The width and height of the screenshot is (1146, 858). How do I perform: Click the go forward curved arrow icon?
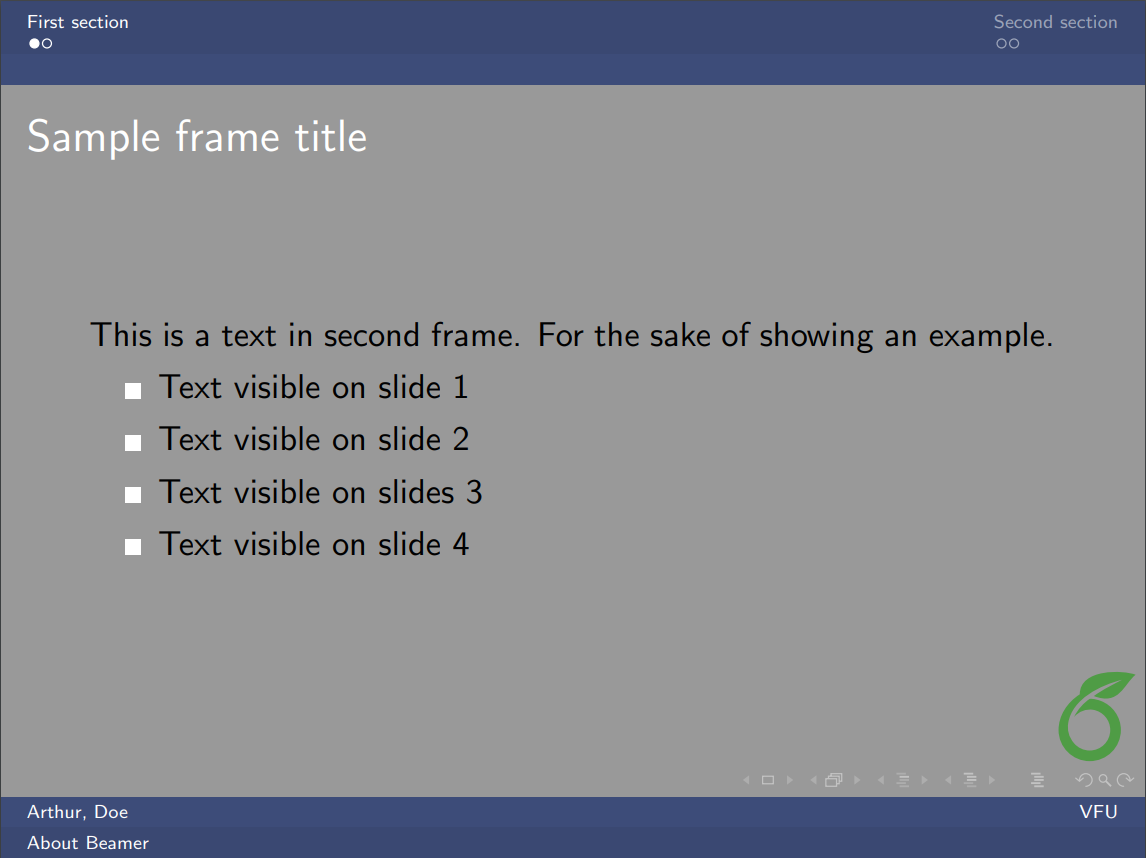pyautogui.click(x=1125, y=780)
